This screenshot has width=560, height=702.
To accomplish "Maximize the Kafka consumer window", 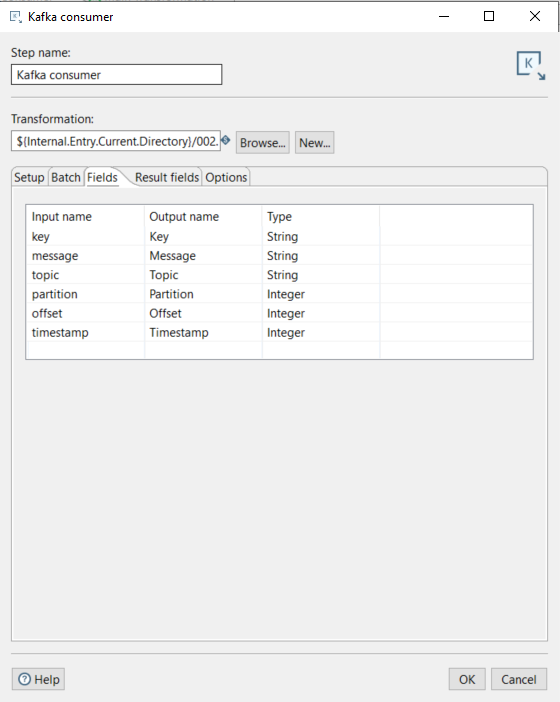I will [489, 16].
